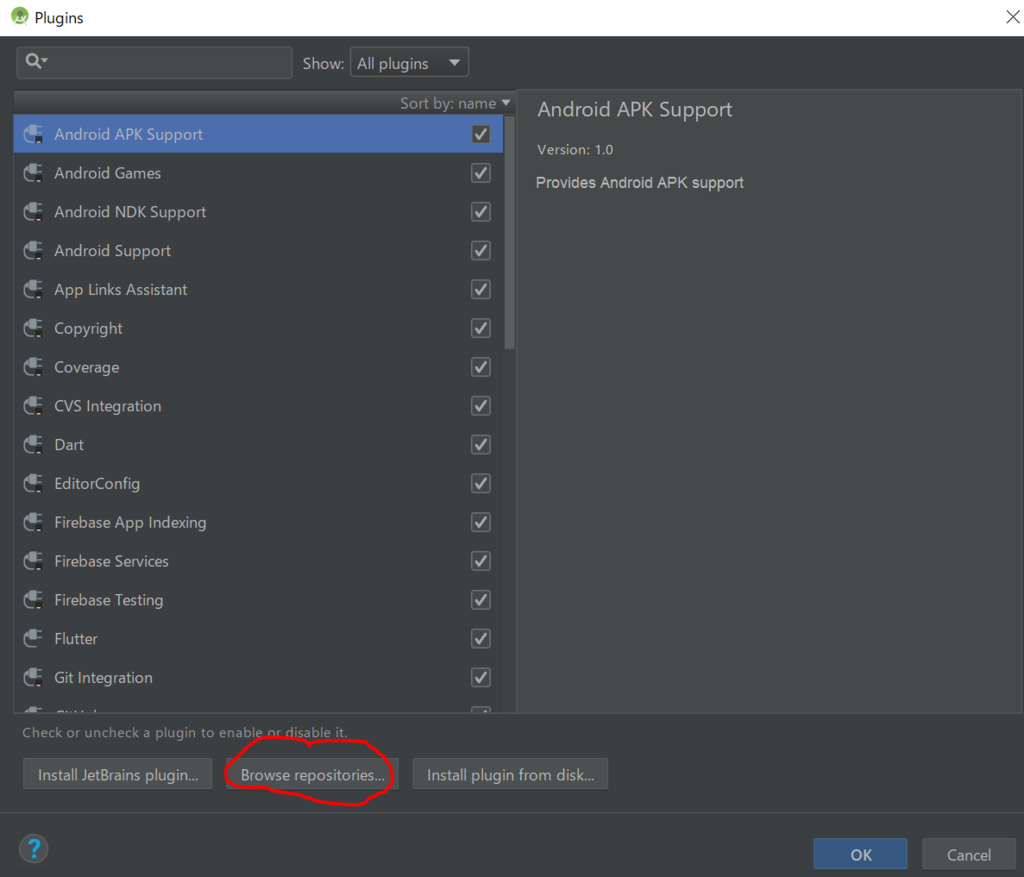The width and height of the screenshot is (1024, 877).
Task: Select the Firebase App Indexing row
Action: [x=259, y=522]
